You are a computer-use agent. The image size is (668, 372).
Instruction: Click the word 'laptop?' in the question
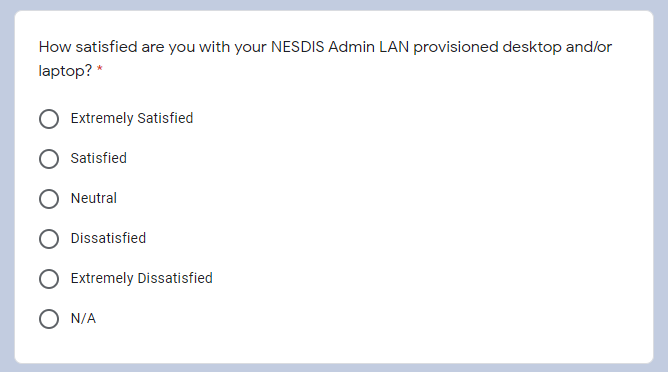[x=65, y=71]
